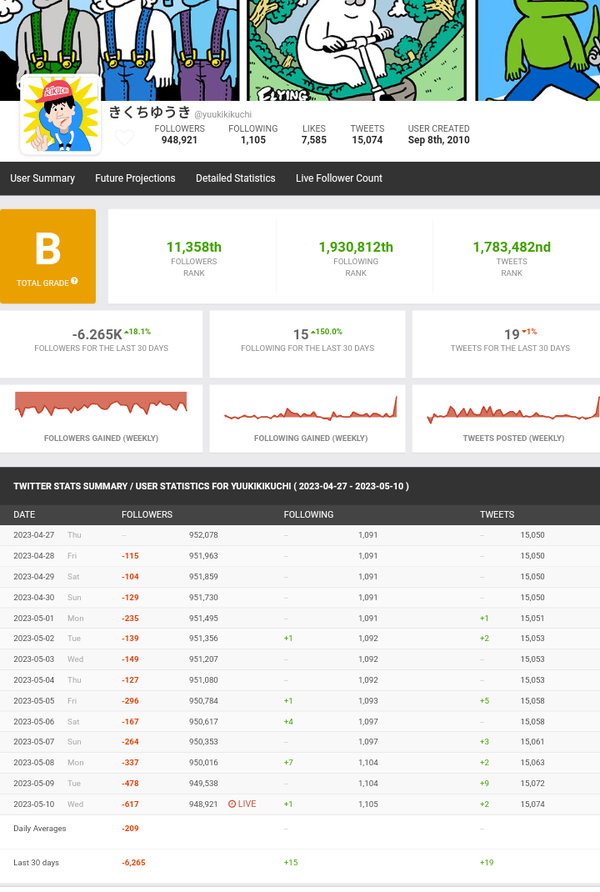Click the -6.265K followers last 30 days
Image resolution: width=600 pixels, height=892 pixels.
pyautogui.click(x=97, y=334)
